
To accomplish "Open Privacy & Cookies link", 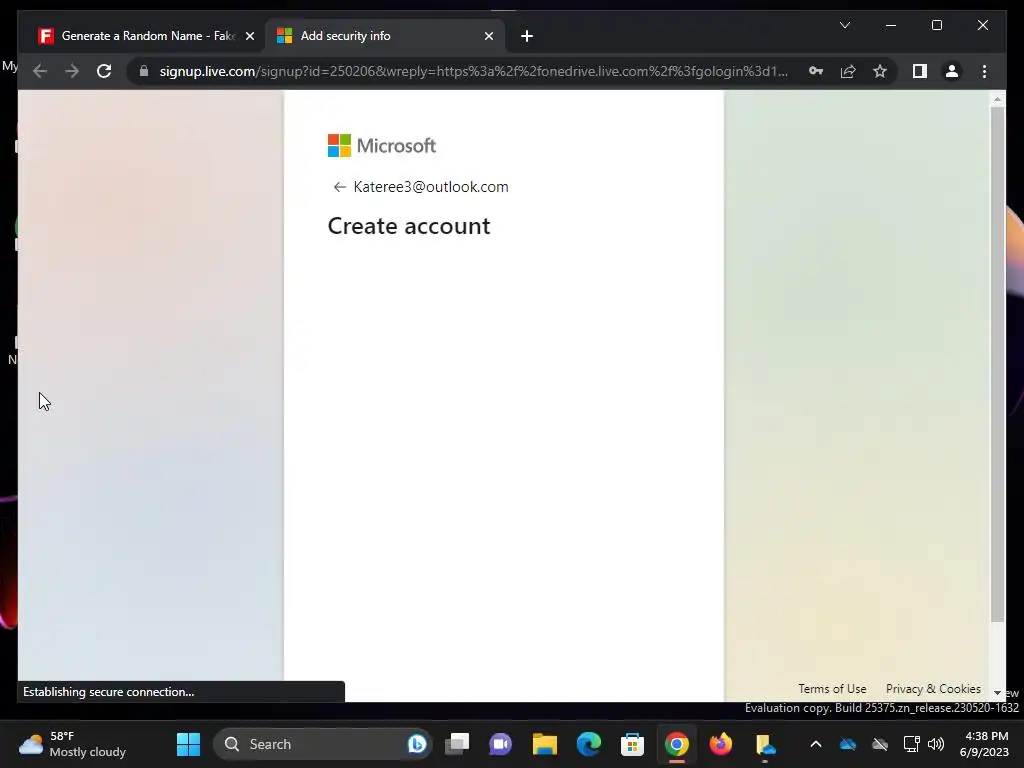I will [x=933, y=688].
